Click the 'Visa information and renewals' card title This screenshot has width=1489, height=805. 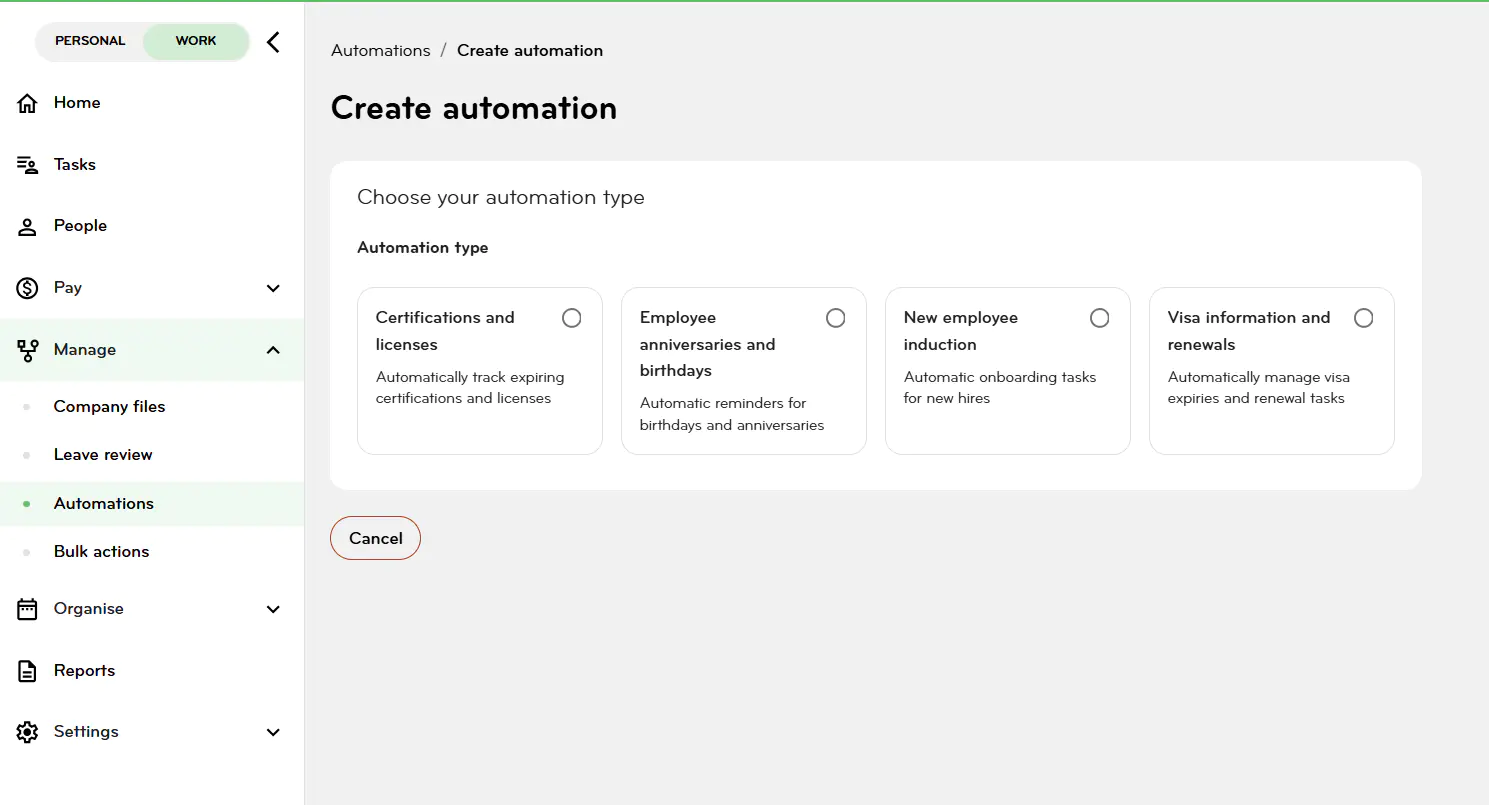coord(1249,331)
